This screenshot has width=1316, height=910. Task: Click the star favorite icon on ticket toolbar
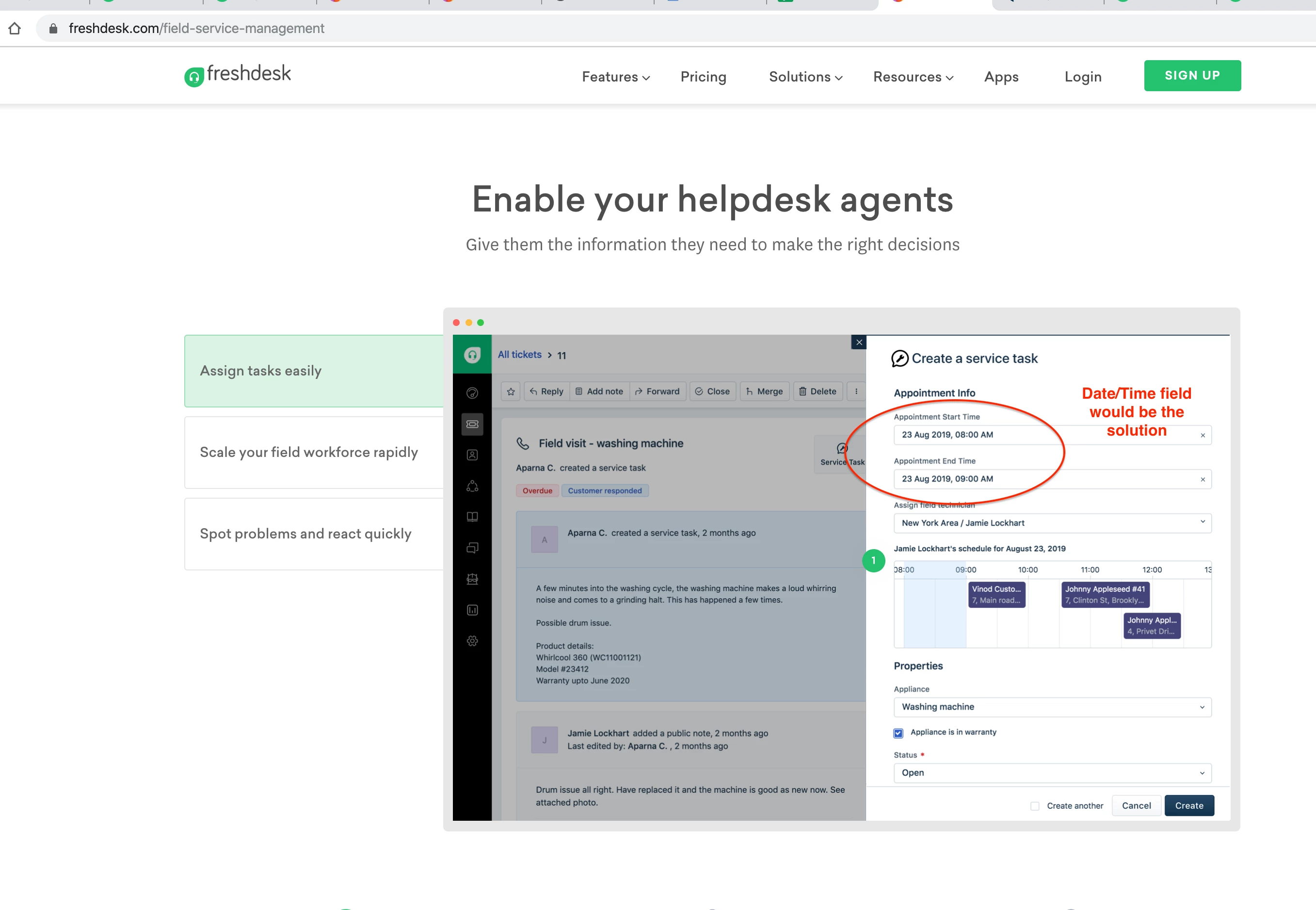point(511,391)
